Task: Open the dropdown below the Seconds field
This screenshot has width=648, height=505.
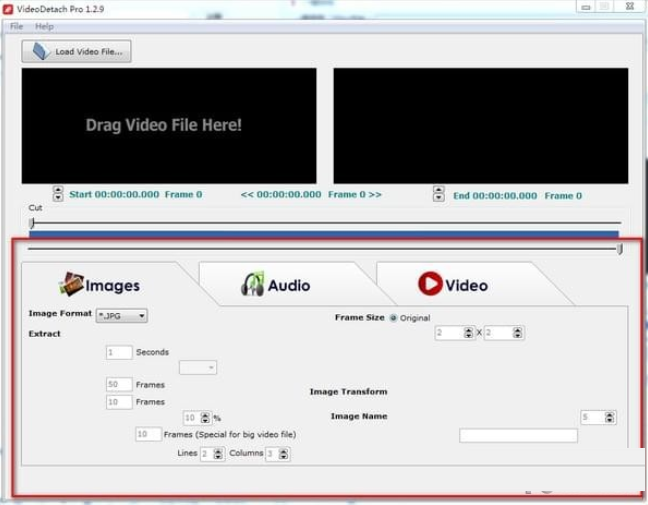Action: [198, 367]
